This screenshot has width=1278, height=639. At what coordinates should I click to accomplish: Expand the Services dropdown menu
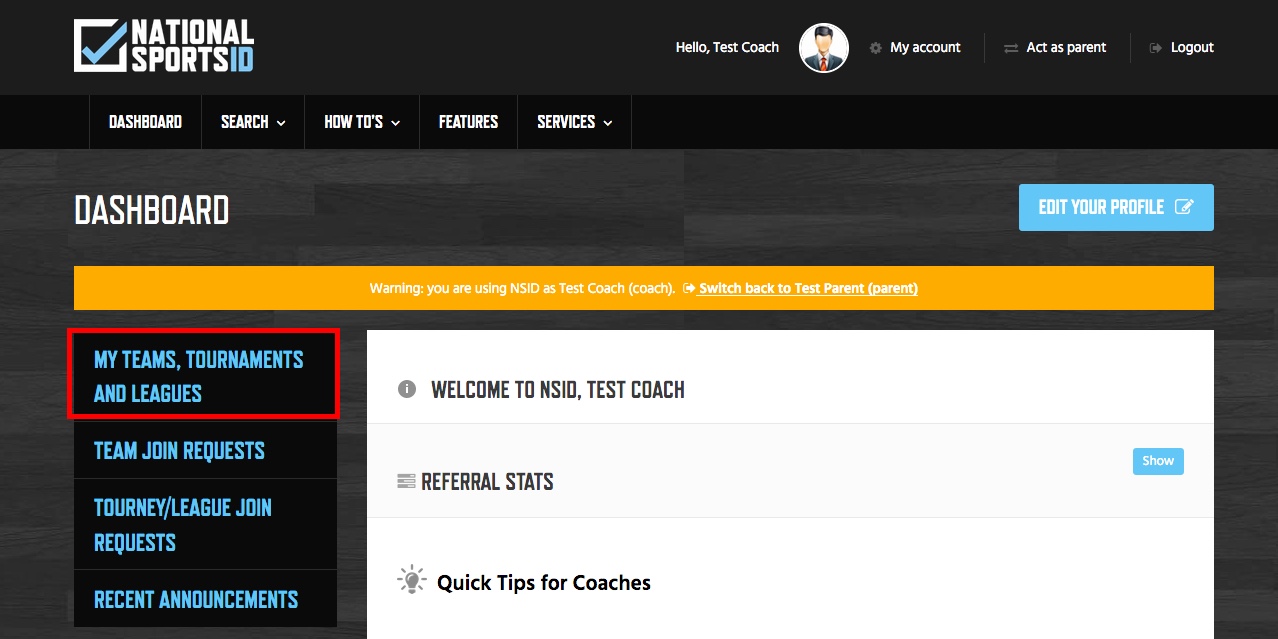(x=575, y=122)
